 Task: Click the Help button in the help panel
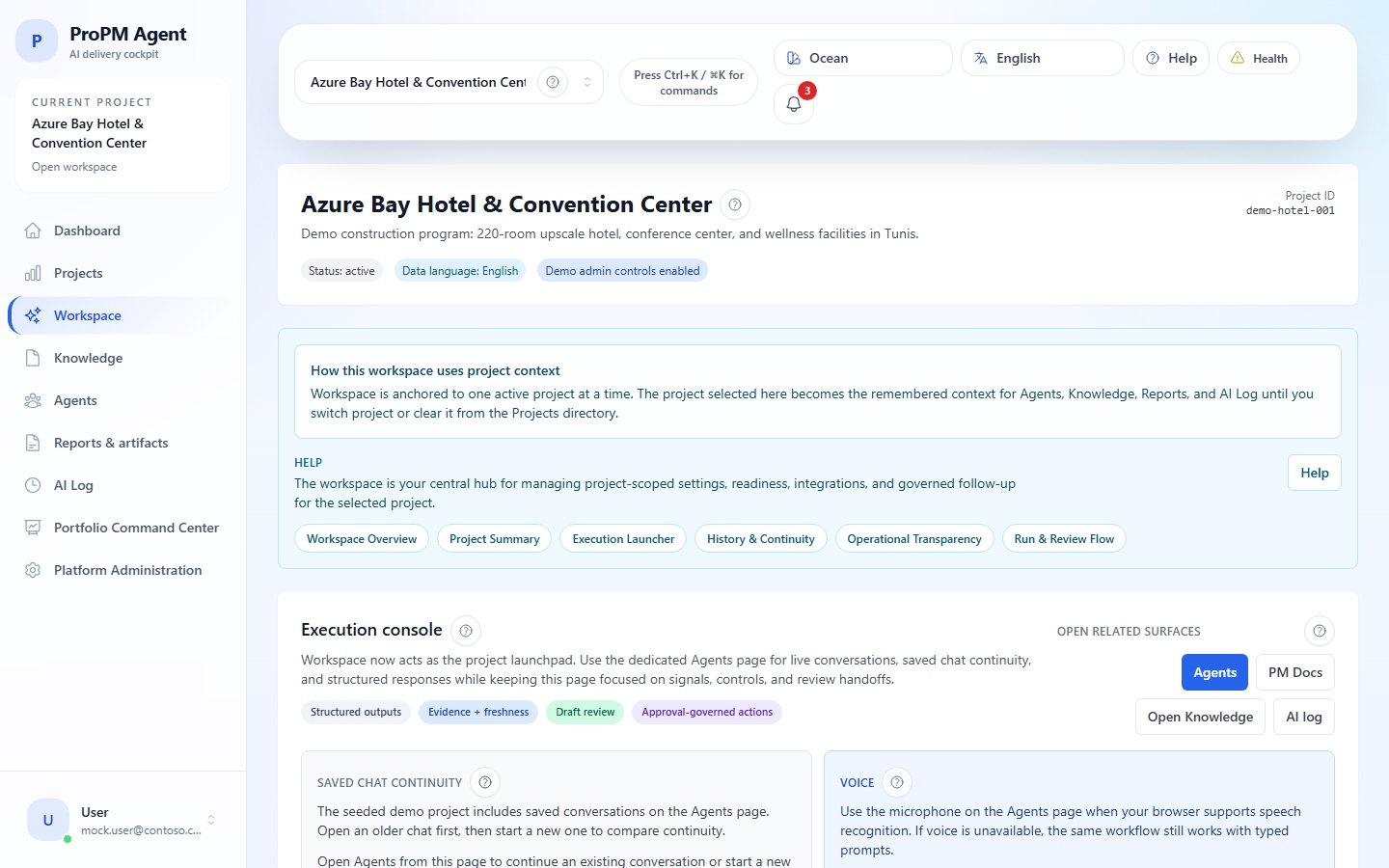[x=1314, y=473]
